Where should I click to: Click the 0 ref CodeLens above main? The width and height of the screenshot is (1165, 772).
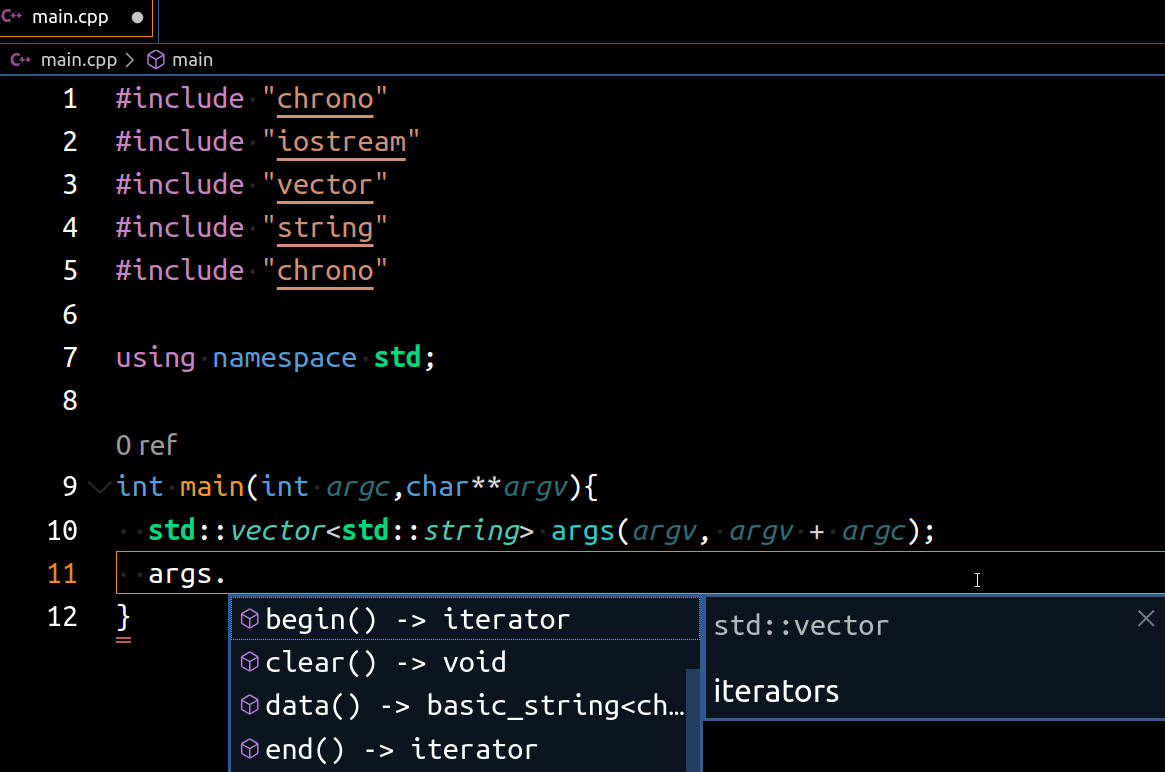coord(146,445)
